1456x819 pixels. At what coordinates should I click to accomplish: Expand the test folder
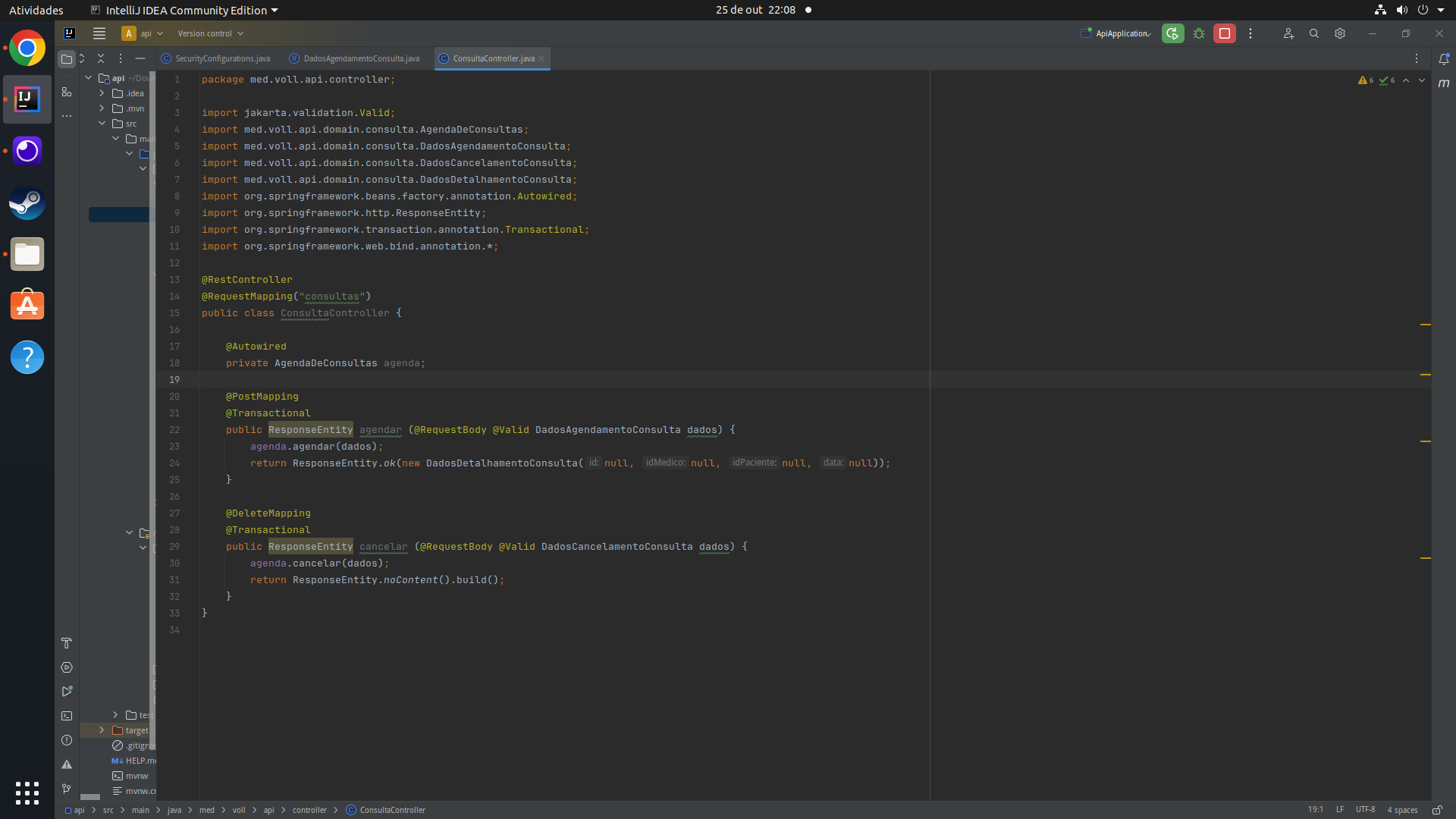click(115, 715)
